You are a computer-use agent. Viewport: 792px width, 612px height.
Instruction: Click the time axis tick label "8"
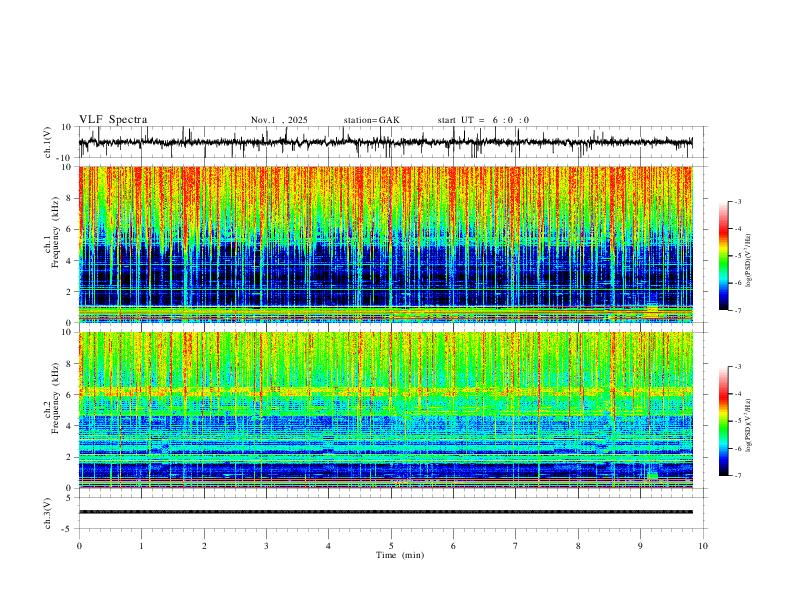[x=578, y=546]
